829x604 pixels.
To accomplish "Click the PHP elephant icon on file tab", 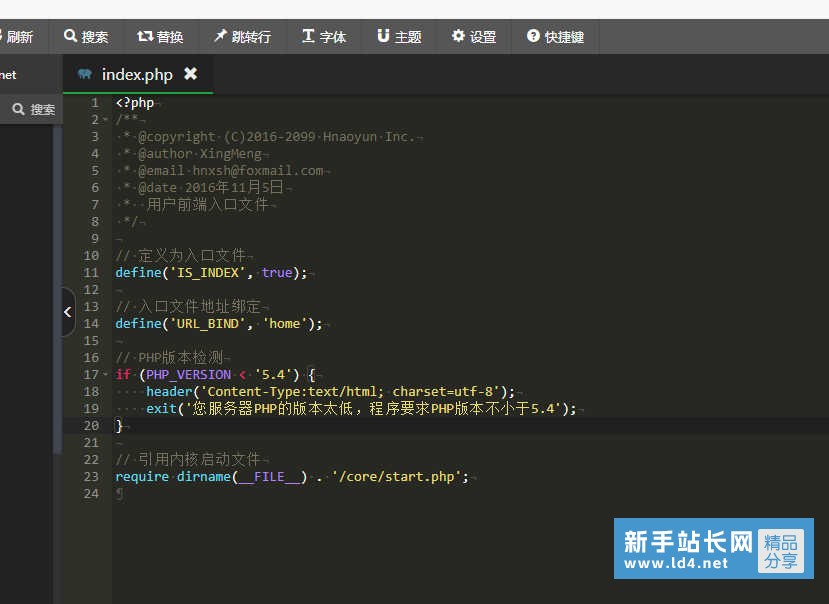I will [x=84, y=75].
